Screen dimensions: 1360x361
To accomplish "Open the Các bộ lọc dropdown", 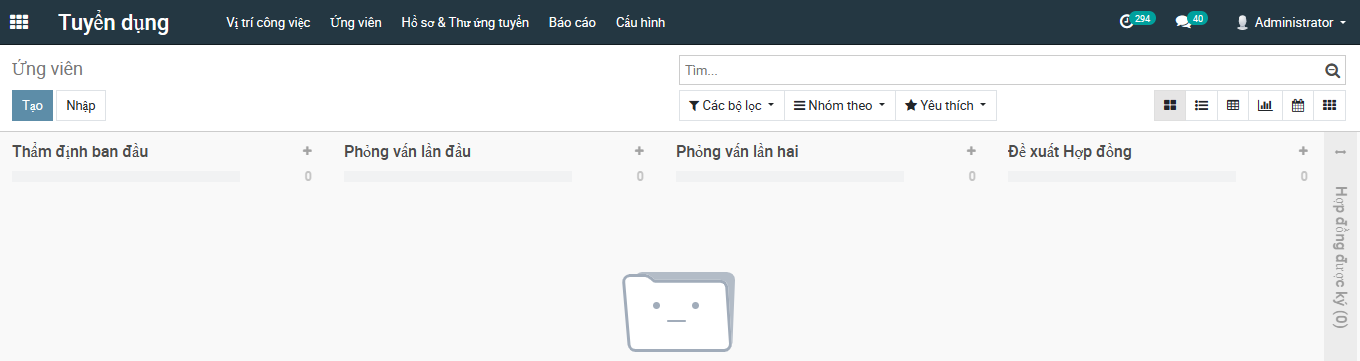I will [731, 105].
